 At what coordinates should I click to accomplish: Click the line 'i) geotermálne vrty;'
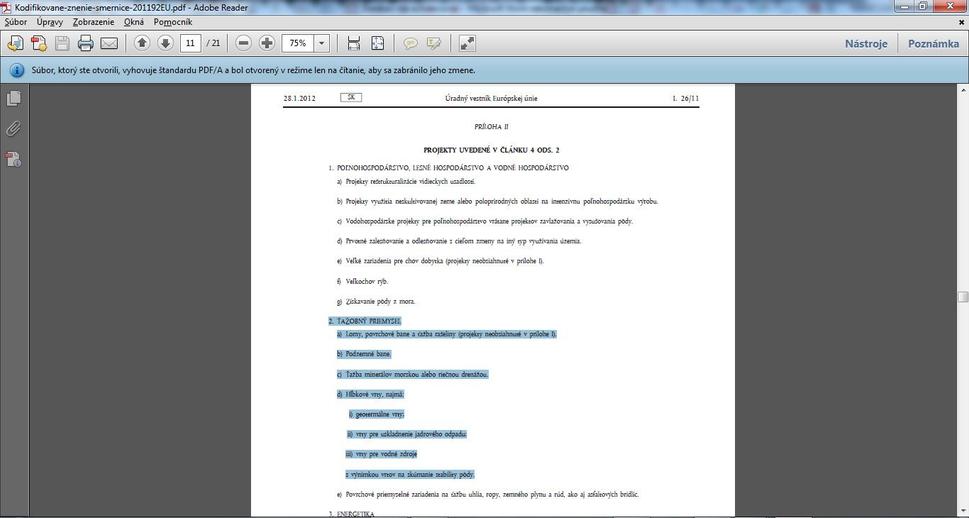376,414
